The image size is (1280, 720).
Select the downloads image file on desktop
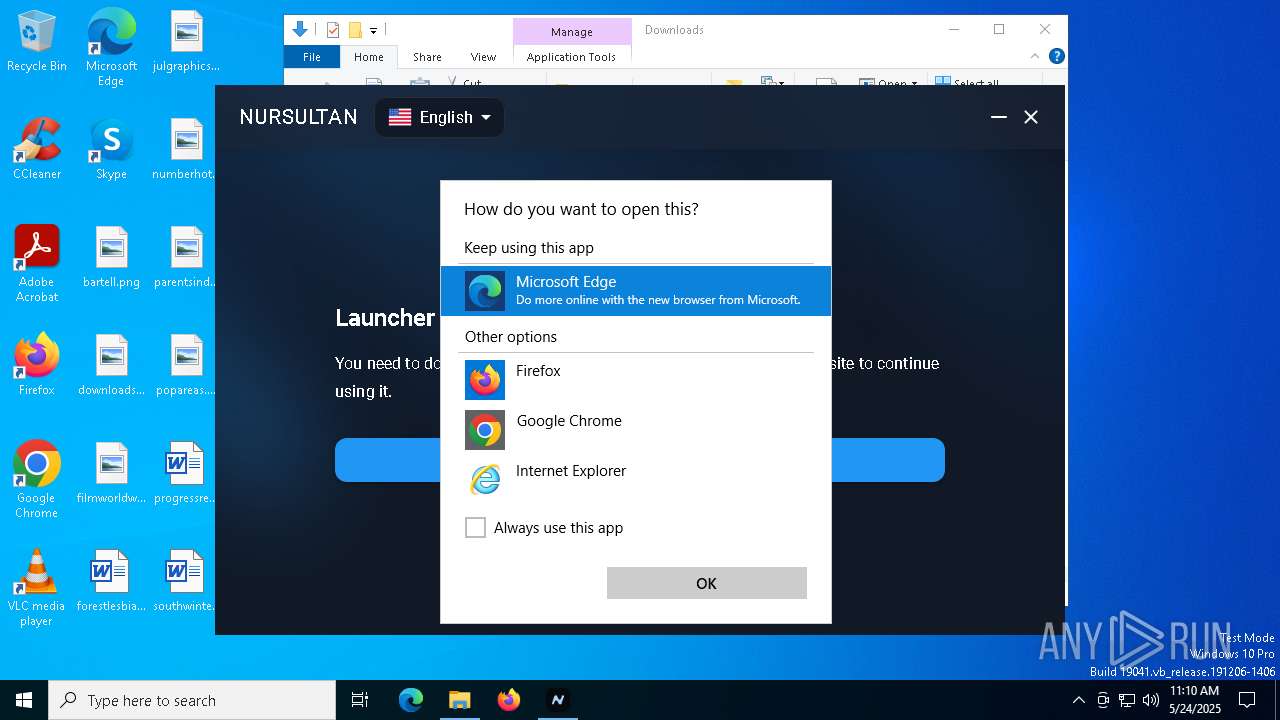(x=111, y=365)
